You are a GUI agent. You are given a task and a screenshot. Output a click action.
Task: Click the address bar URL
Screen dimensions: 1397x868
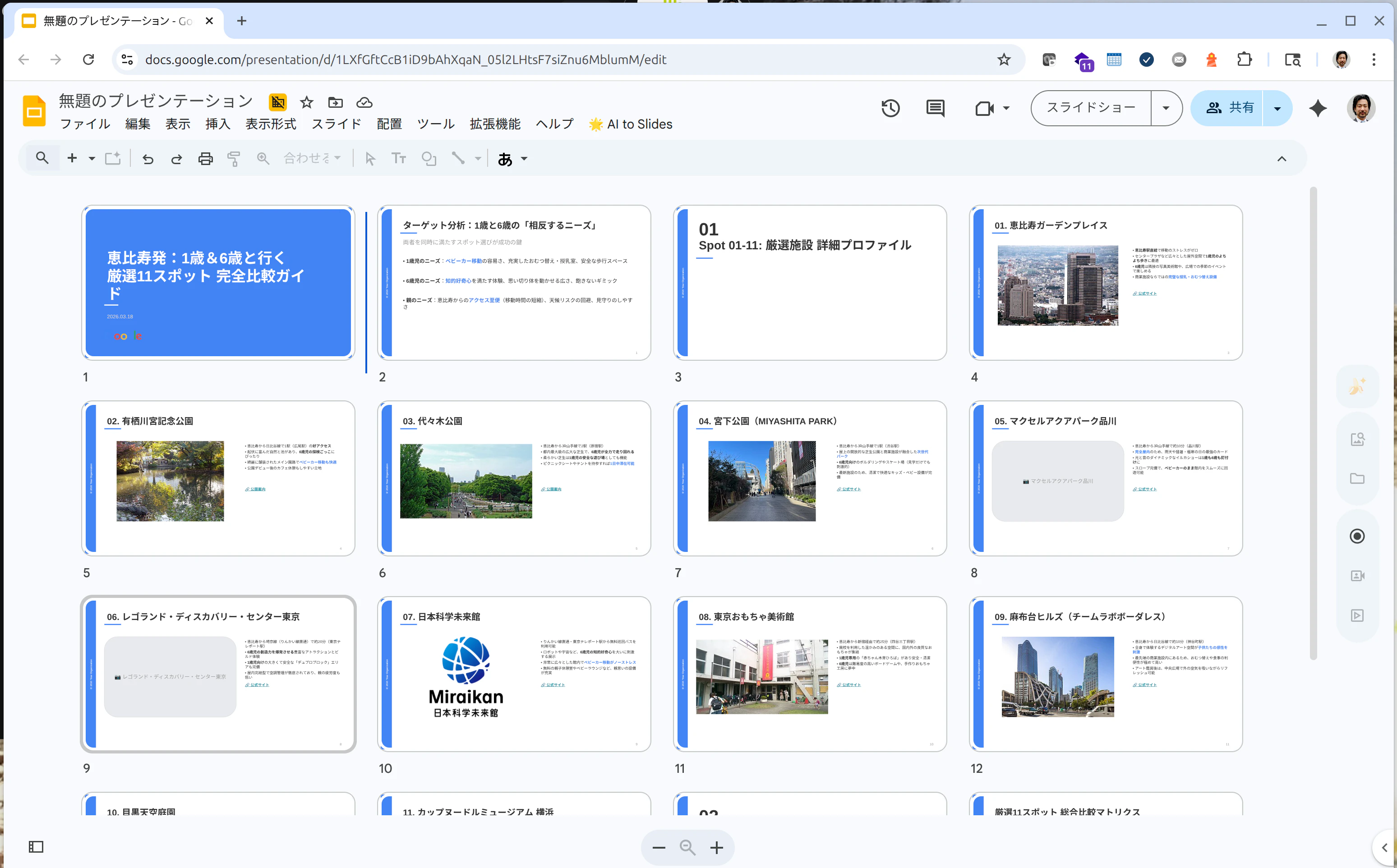pyautogui.click(x=406, y=59)
